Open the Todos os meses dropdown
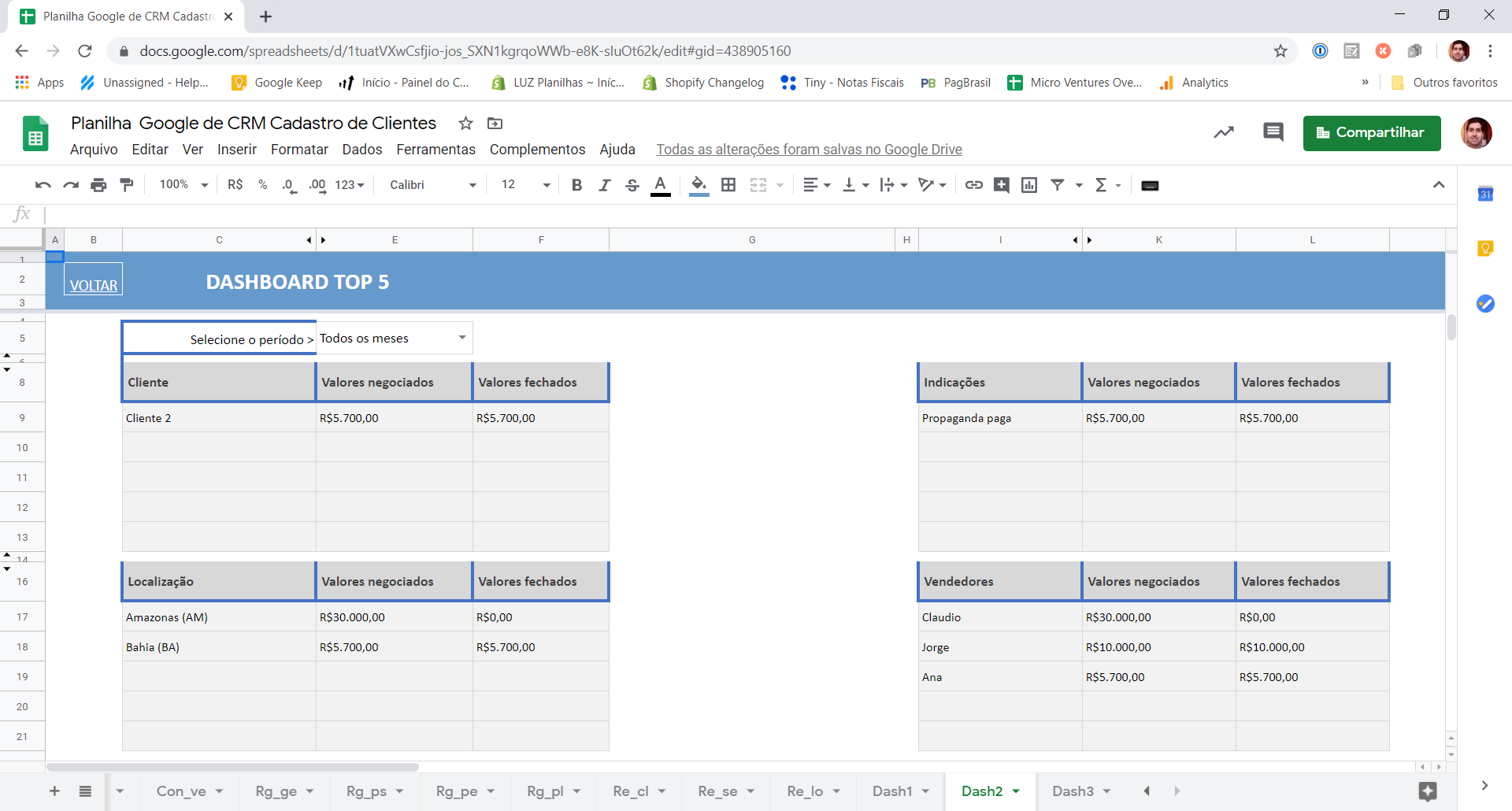The width and height of the screenshot is (1512, 811). (395, 338)
